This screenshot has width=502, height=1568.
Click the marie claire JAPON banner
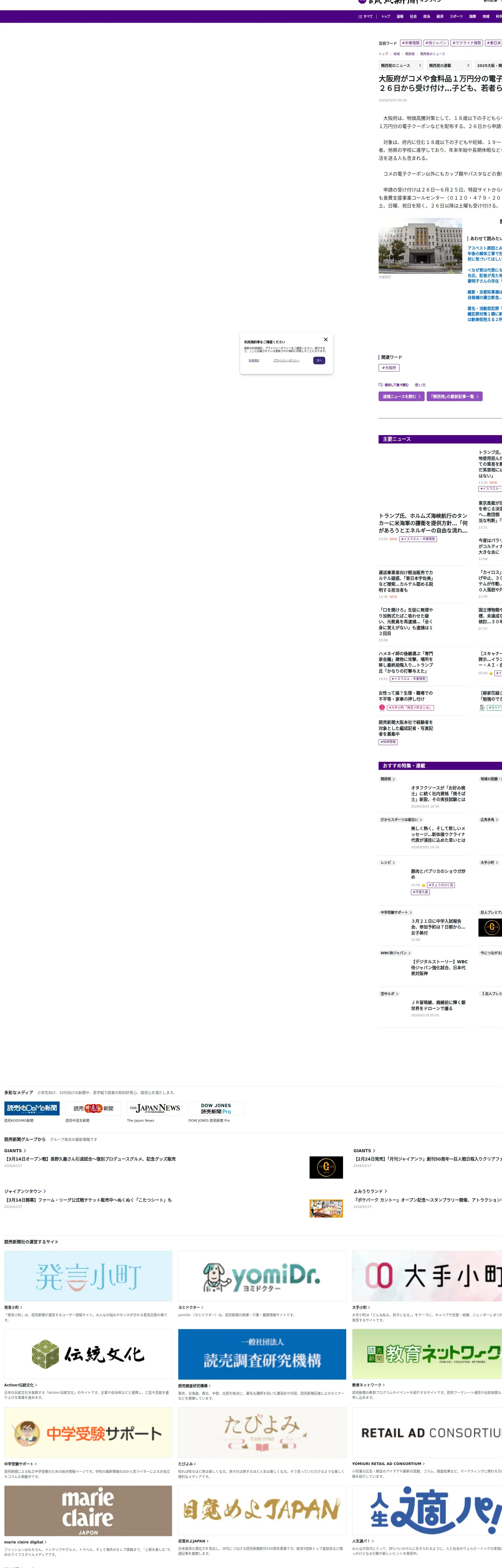click(88, 1511)
